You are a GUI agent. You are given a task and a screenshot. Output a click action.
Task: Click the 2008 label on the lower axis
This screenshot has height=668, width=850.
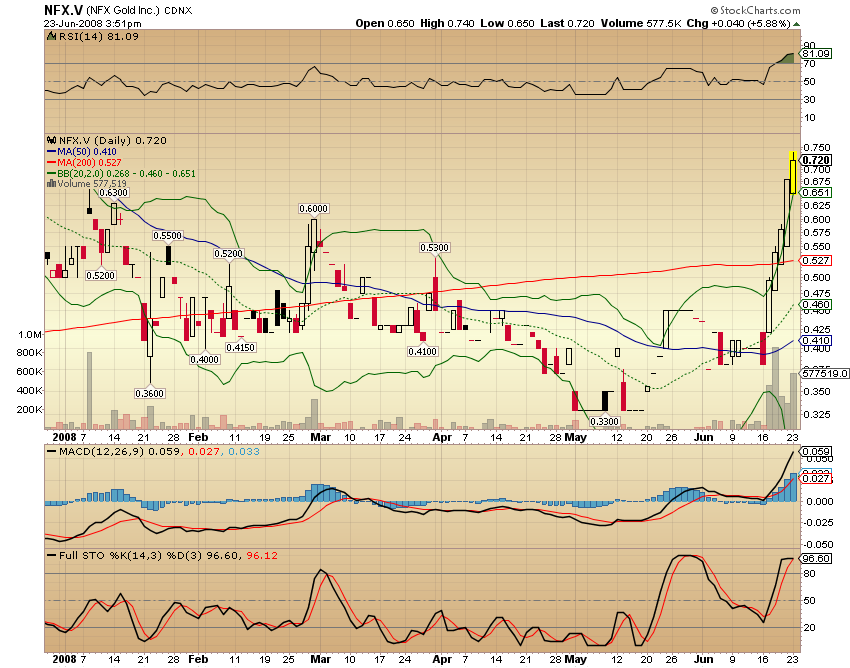coord(62,657)
